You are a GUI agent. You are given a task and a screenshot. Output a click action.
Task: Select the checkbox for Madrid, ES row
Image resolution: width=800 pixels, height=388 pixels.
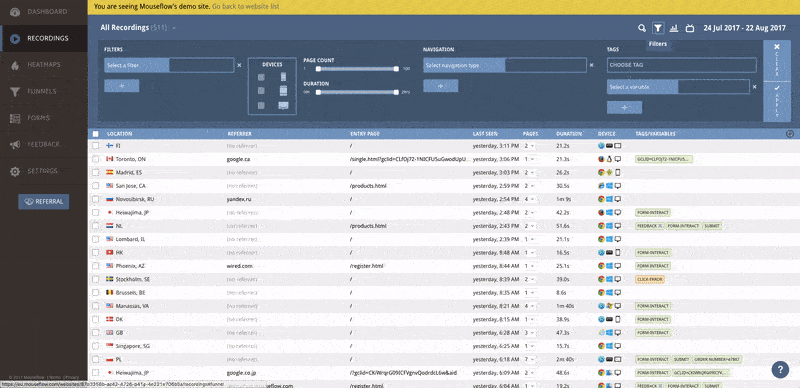pyautogui.click(x=95, y=172)
